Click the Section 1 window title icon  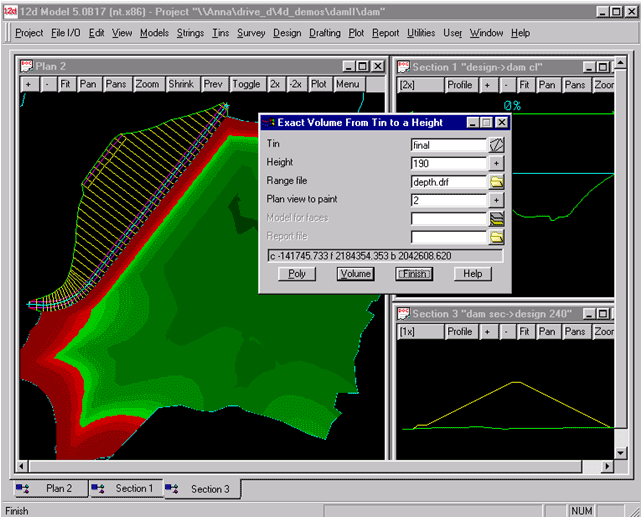[x=402, y=66]
